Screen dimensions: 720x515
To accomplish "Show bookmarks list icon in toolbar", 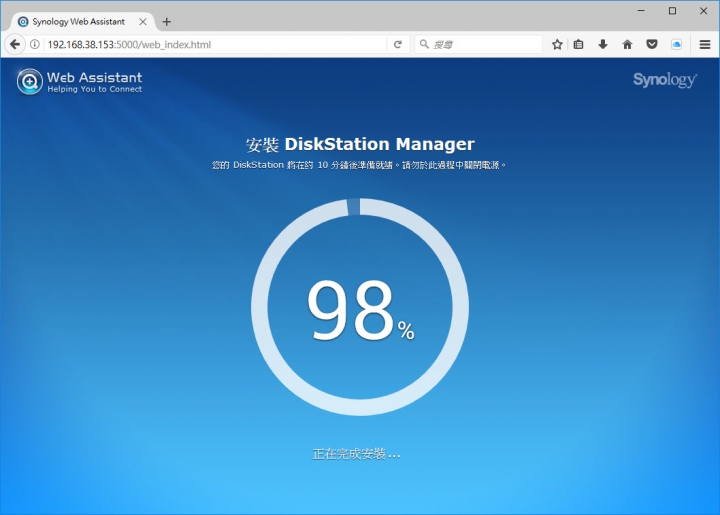I will (579, 45).
